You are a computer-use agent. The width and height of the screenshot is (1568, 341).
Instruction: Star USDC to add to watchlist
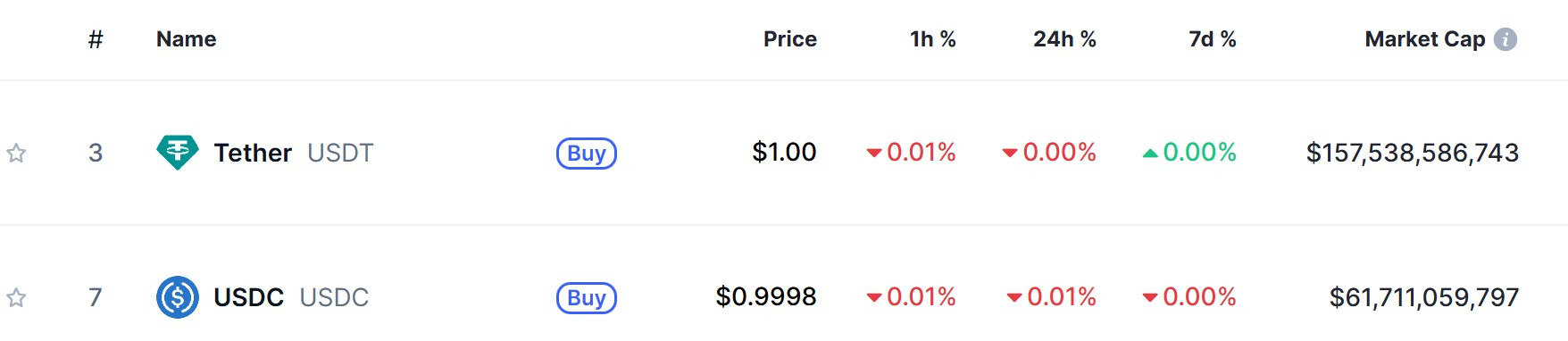tap(16, 298)
